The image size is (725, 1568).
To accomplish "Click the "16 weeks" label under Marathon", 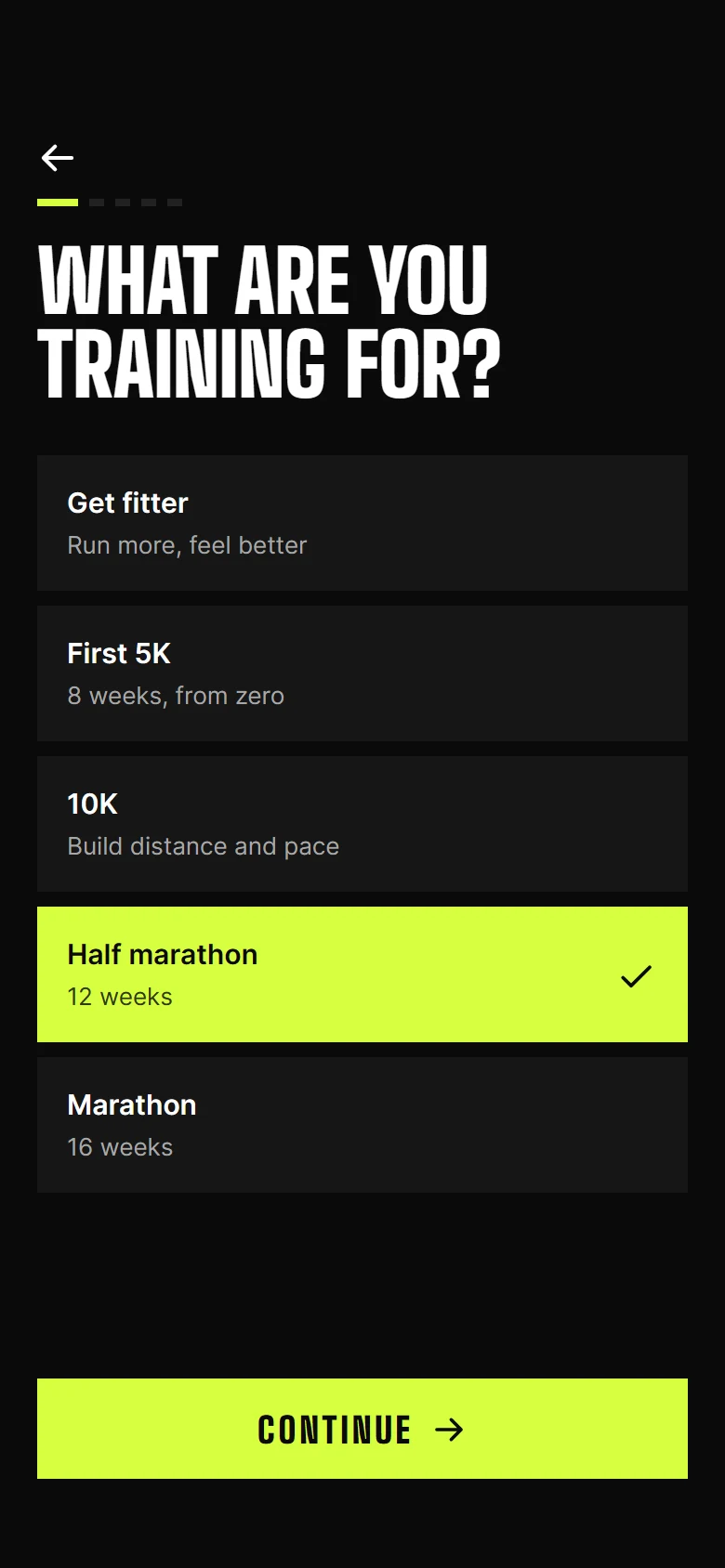I will pyautogui.click(x=120, y=1147).
